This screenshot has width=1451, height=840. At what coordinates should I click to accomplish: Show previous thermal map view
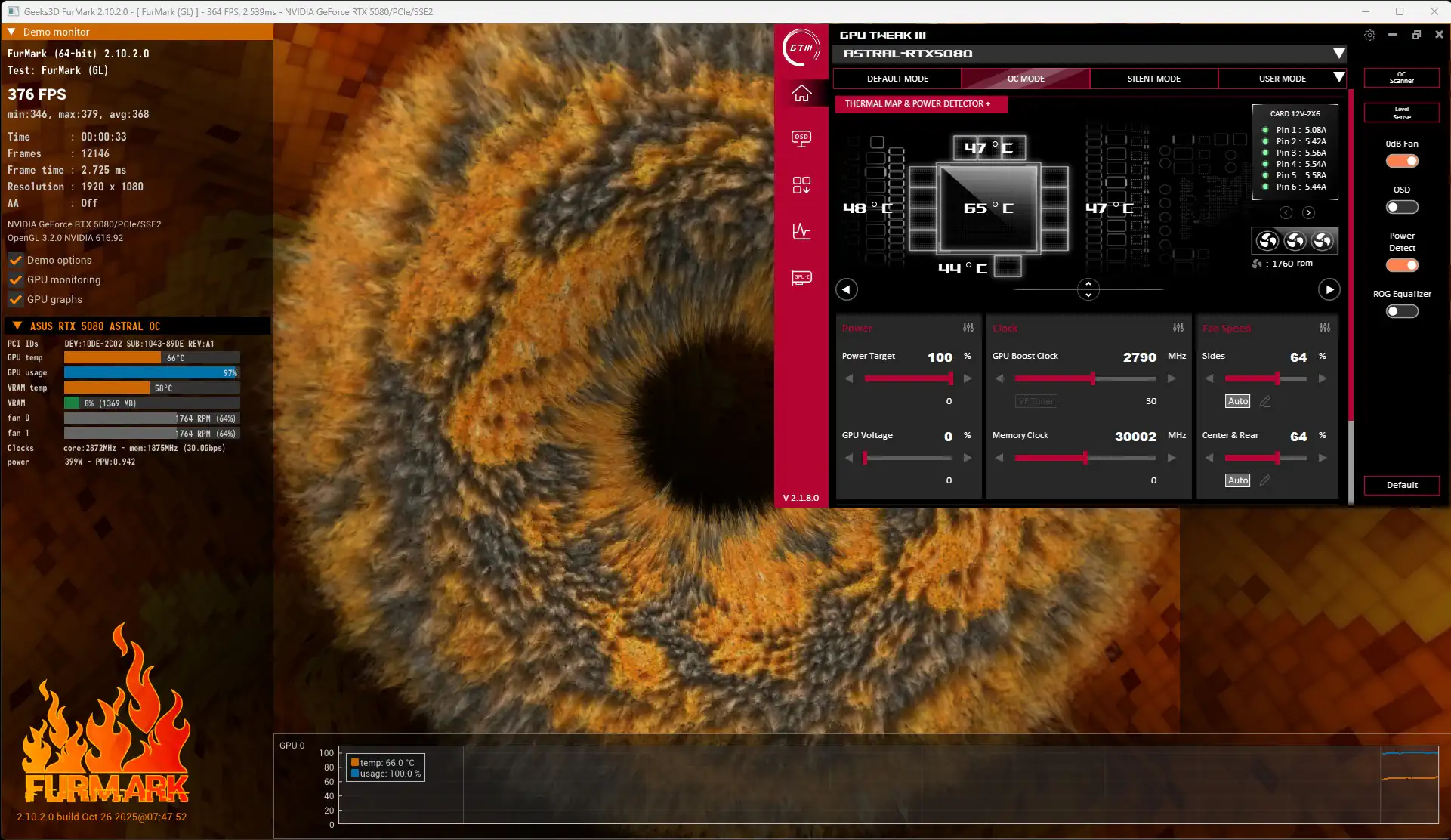point(847,289)
